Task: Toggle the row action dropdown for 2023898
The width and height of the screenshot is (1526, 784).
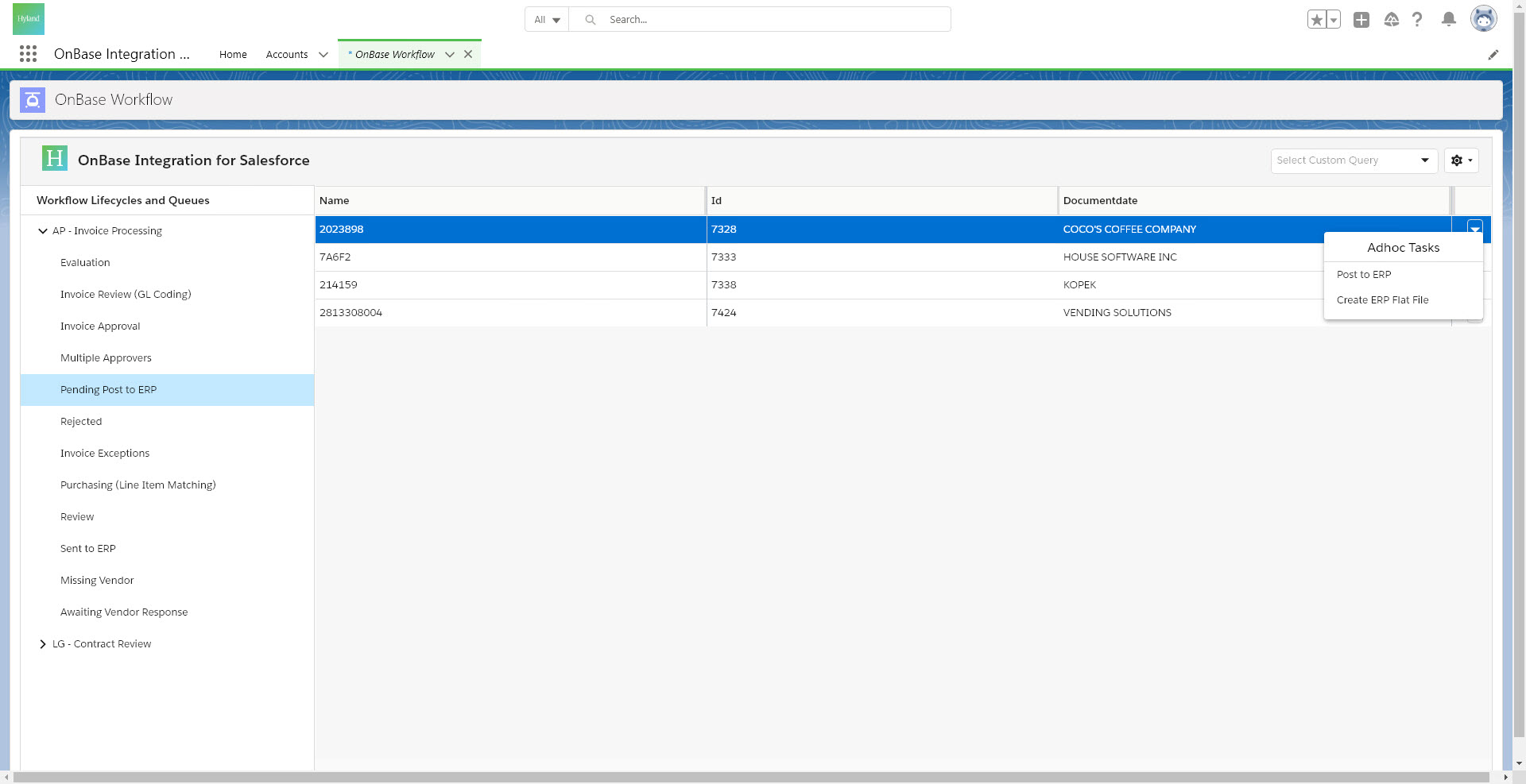Action: [1475, 229]
